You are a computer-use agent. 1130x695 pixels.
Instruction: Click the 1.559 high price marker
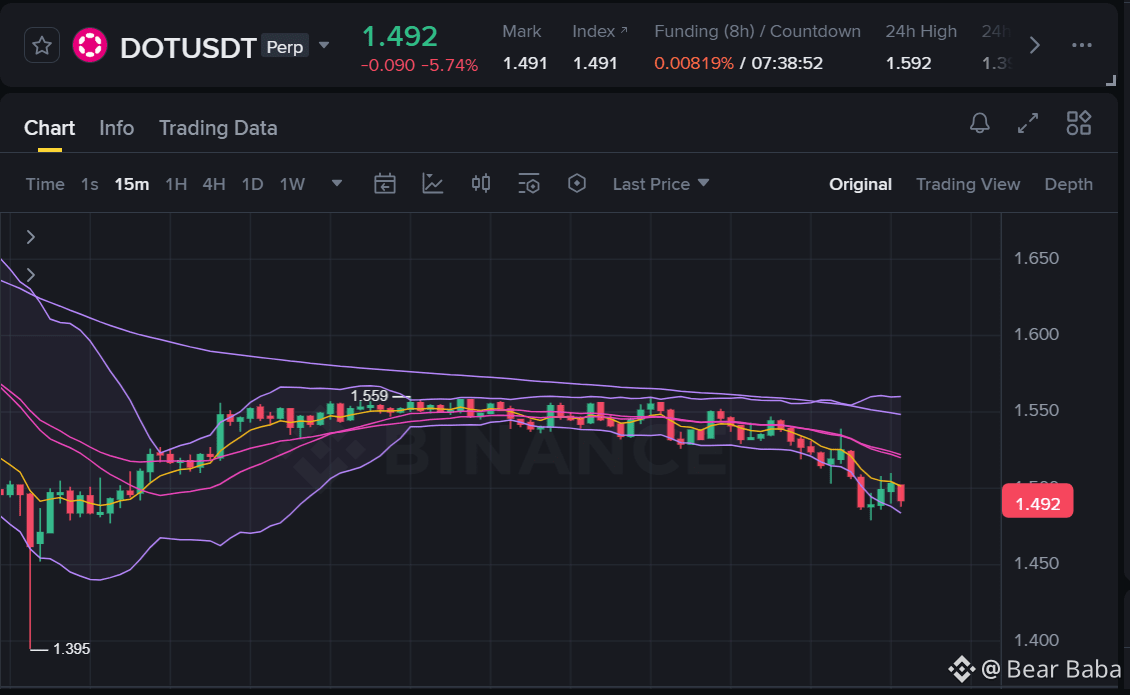click(369, 396)
